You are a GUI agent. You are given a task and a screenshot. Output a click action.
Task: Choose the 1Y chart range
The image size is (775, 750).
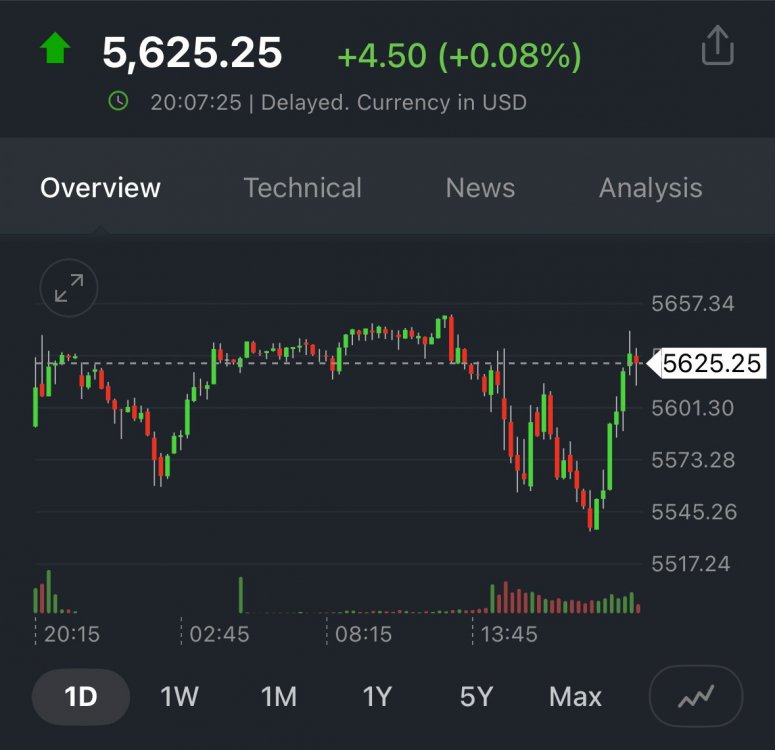[377, 696]
